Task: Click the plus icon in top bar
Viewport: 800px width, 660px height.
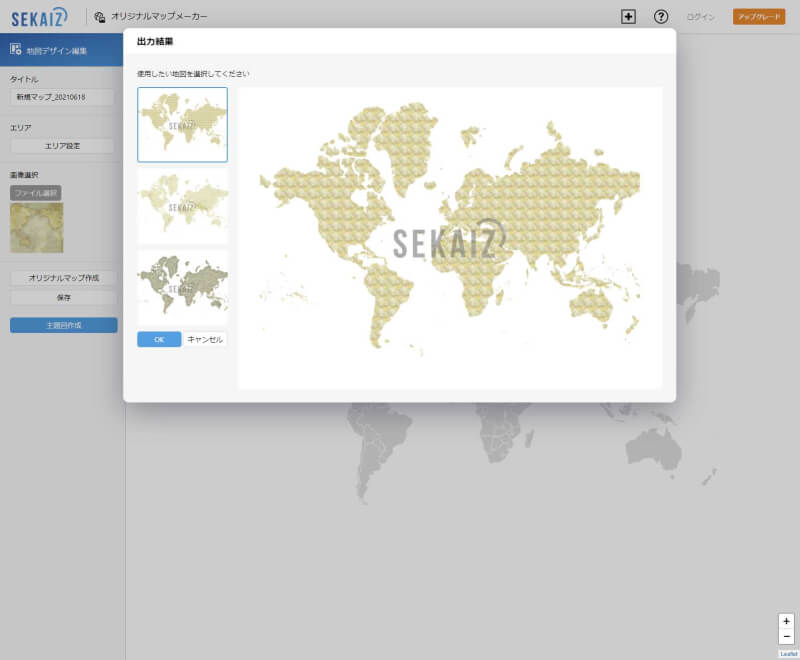Action: click(628, 16)
